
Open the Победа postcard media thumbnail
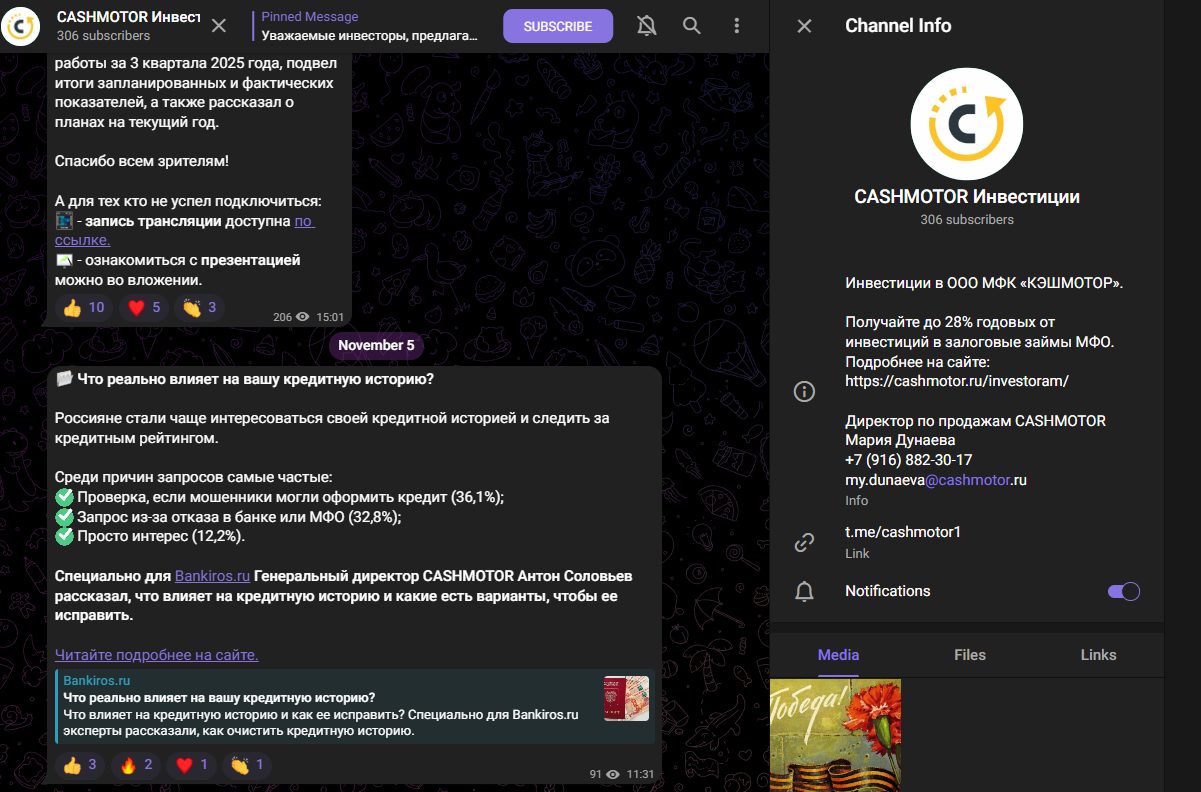coord(834,735)
